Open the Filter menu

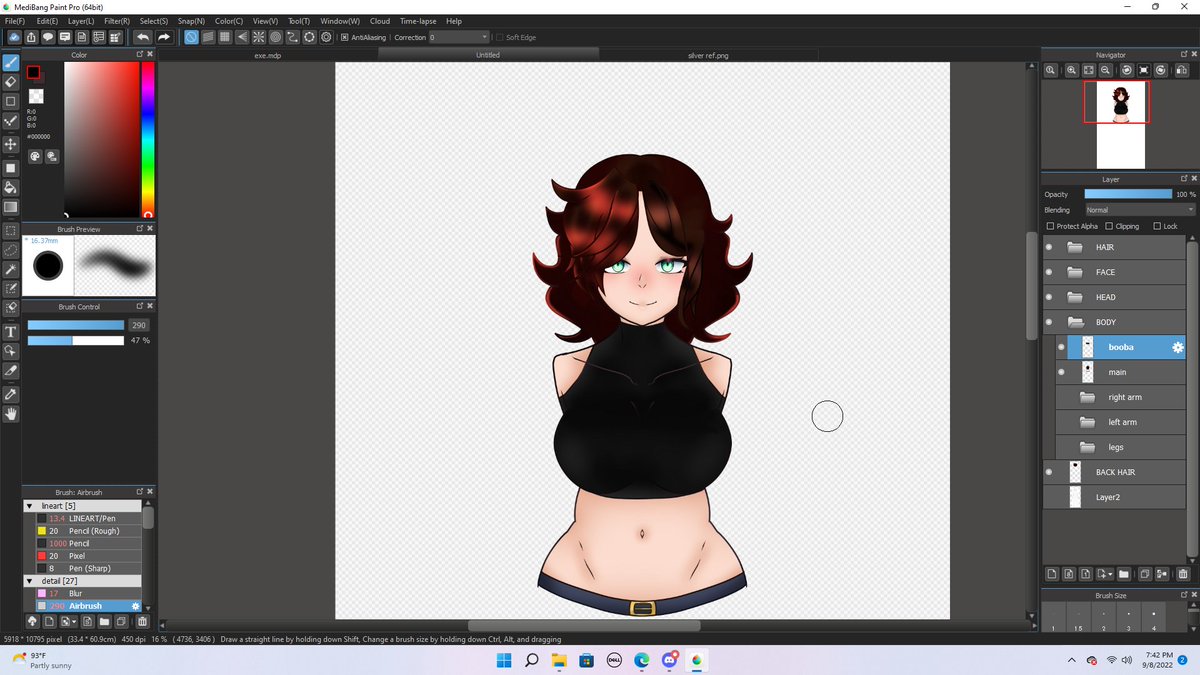coord(117,21)
